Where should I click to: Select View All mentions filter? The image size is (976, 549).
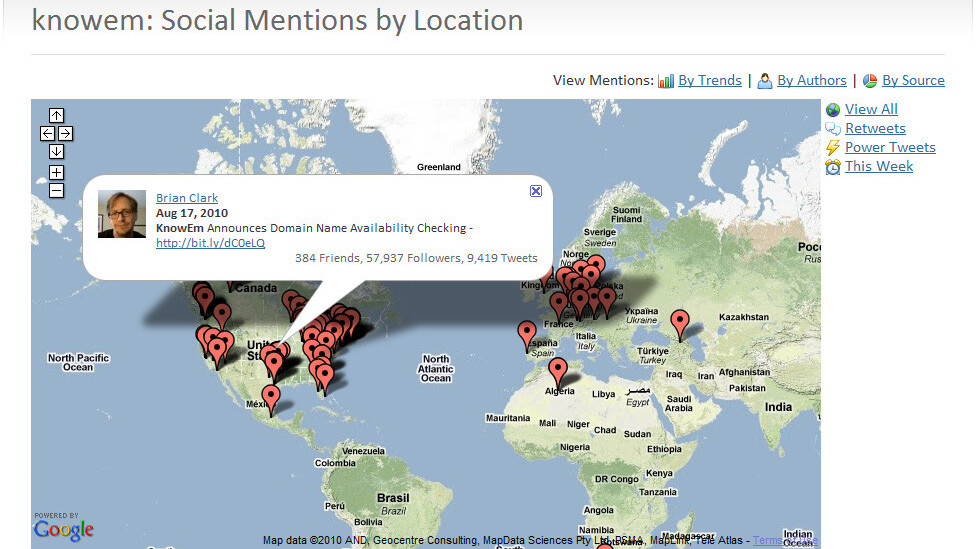tap(871, 109)
